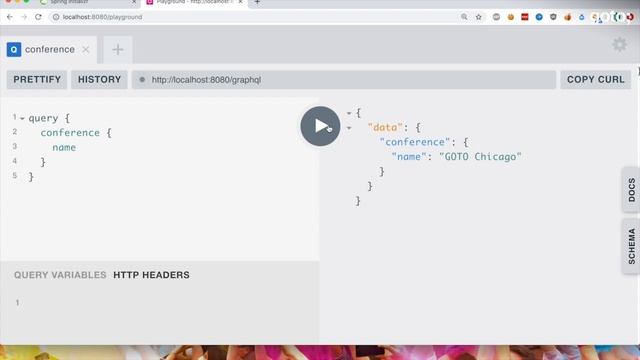Click "GOTO Chicago" value in response
Screen dimensions: 640x360
480,157
